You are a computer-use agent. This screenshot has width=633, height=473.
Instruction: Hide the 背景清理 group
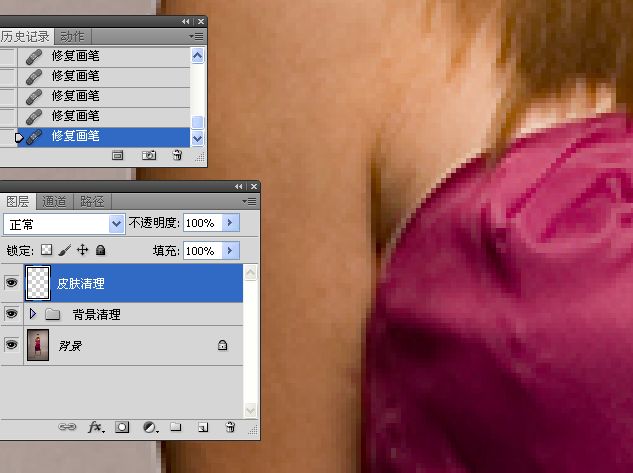pyautogui.click(x=11, y=314)
